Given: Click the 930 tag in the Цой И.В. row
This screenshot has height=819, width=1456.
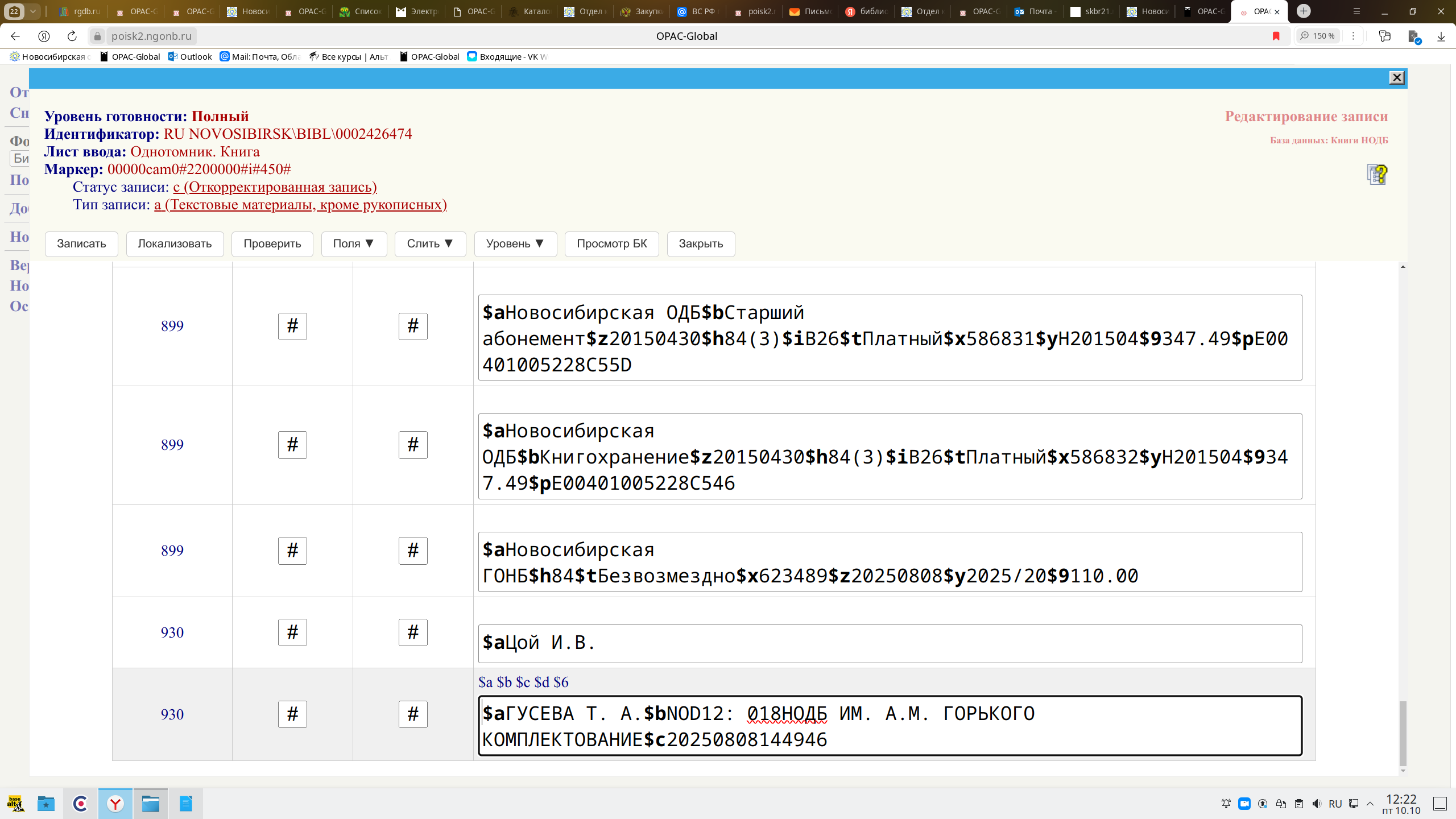Looking at the screenshot, I should pos(172,632).
